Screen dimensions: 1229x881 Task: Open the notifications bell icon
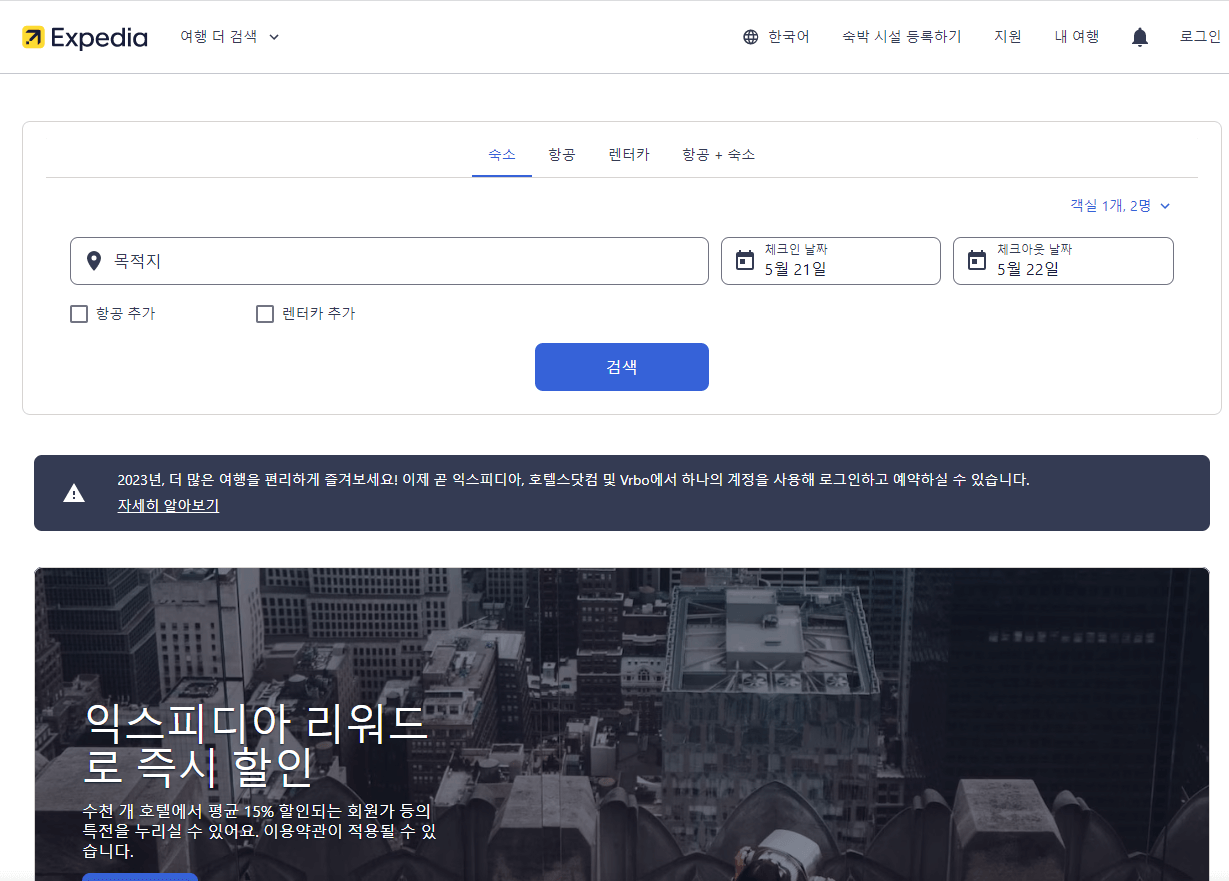pos(1140,37)
